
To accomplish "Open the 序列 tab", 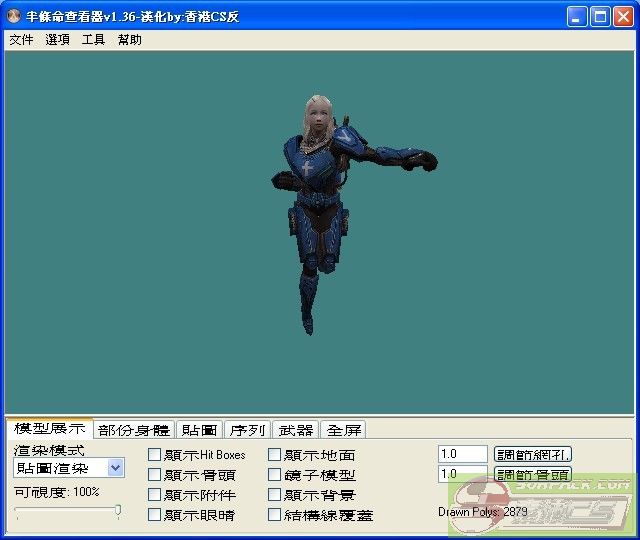I will [x=247, y=430].
